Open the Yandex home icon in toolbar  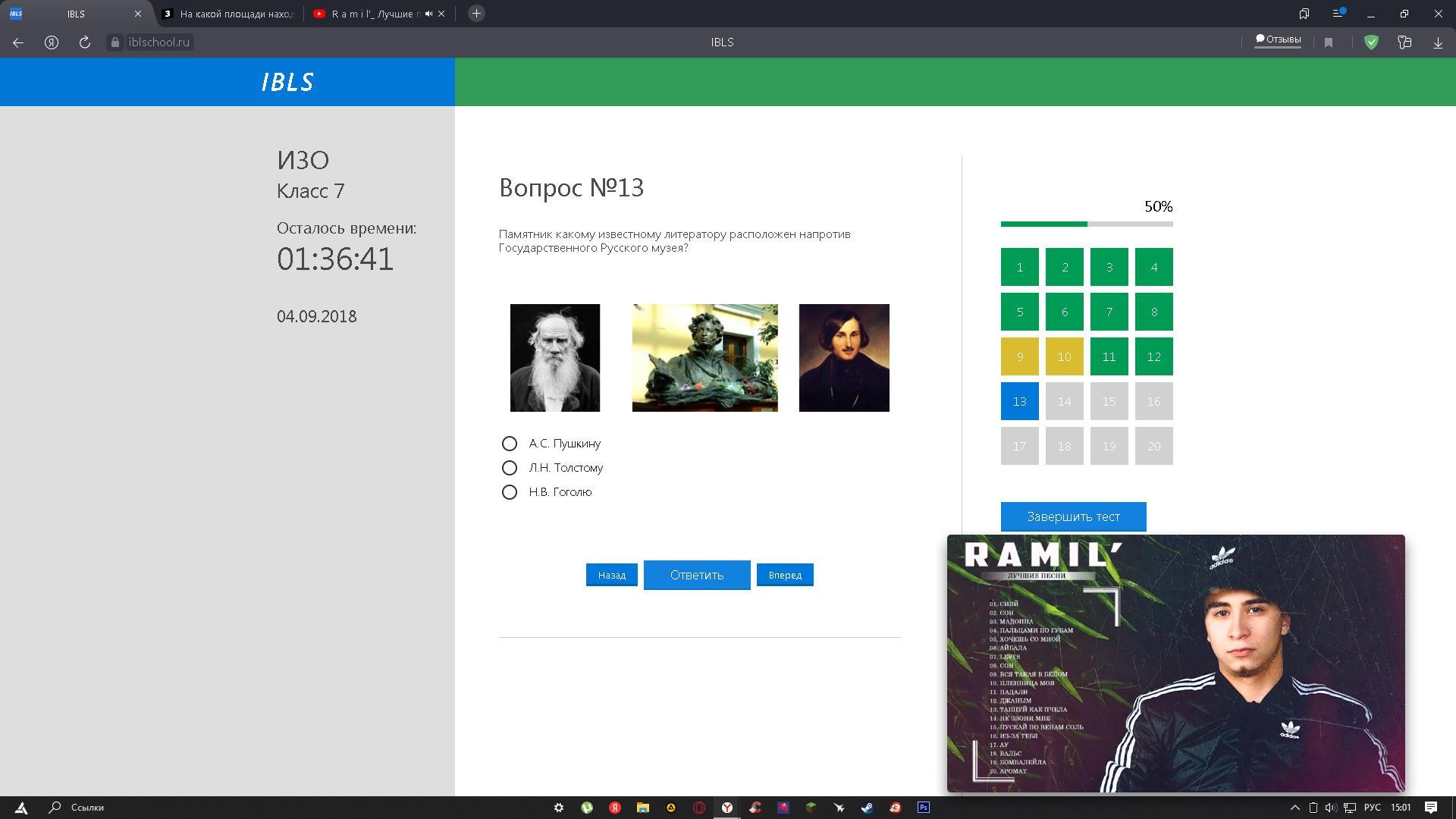pos(52,42)
